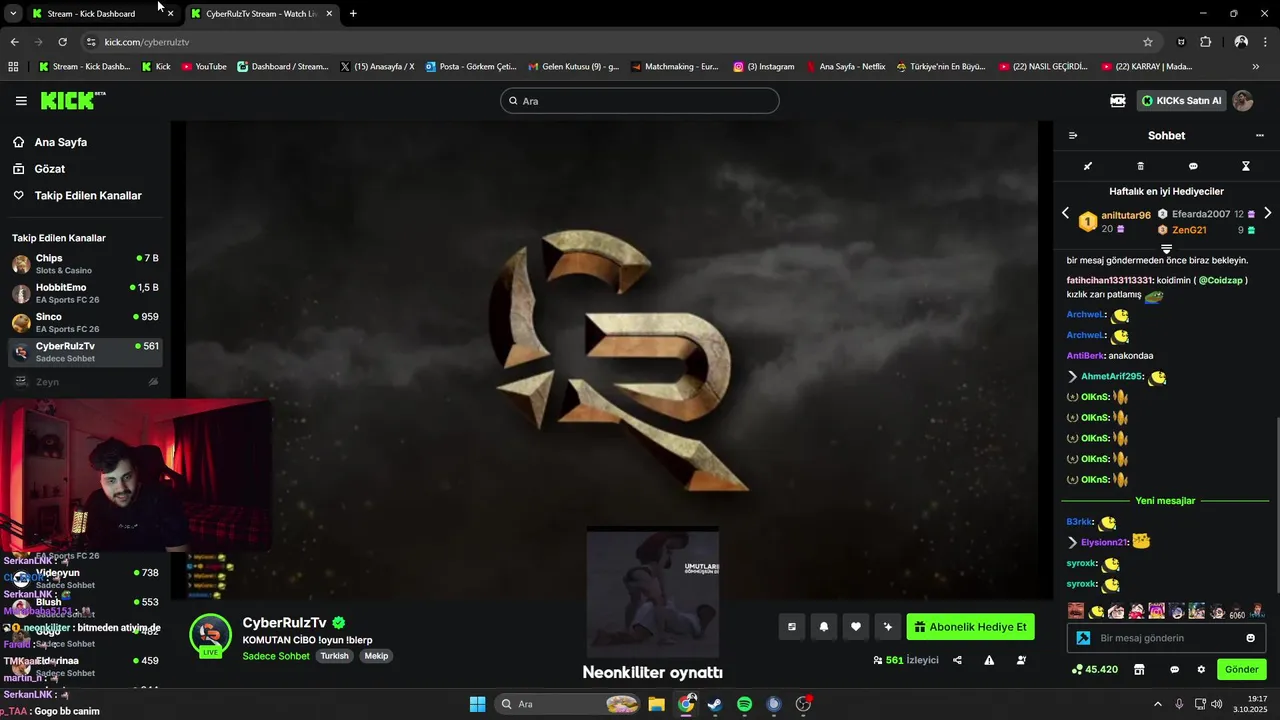Click the speech bubble icon in chat toolbar
Screen dimensions: 1280x720
tap(1193, 166)
